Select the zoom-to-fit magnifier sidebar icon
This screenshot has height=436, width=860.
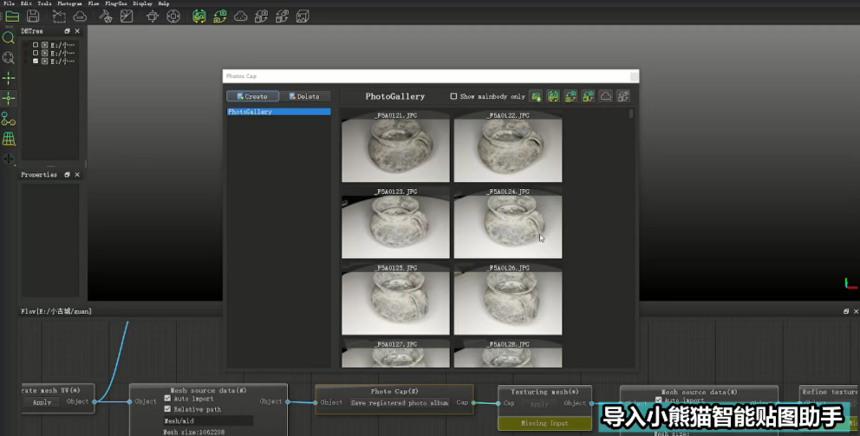click(x=8, y=58)
